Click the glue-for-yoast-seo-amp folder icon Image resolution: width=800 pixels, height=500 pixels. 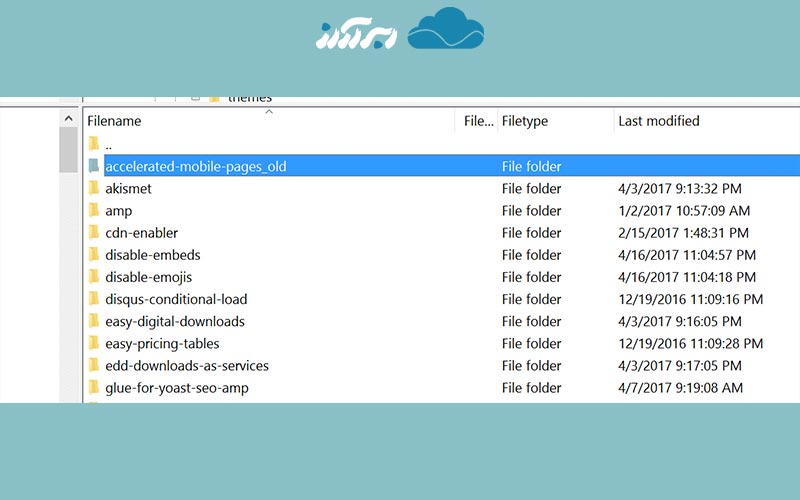[94, 387]
